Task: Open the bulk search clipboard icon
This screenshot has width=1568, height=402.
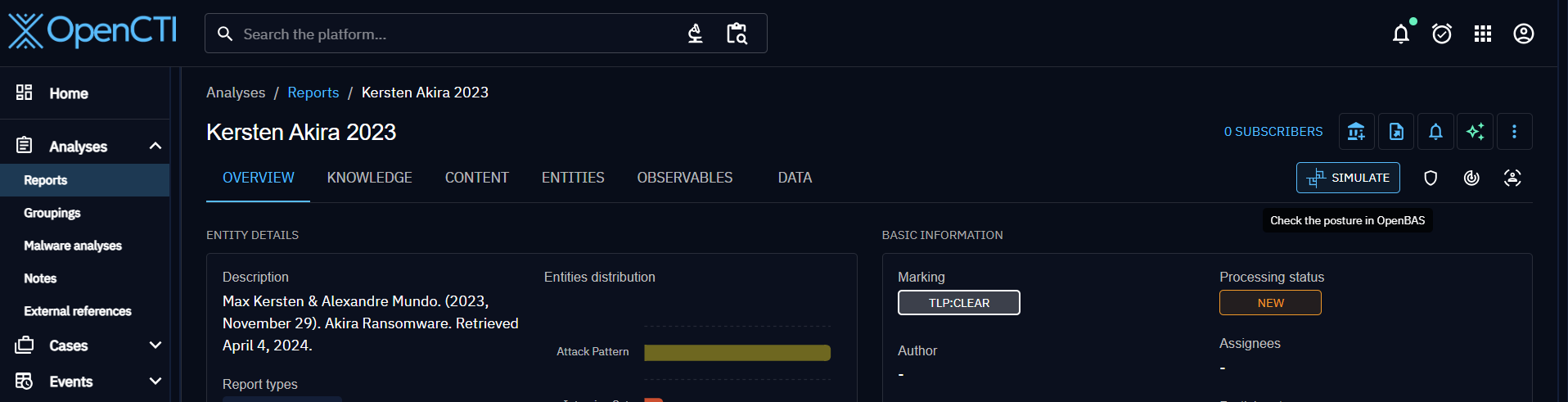Action: (737, 34)
